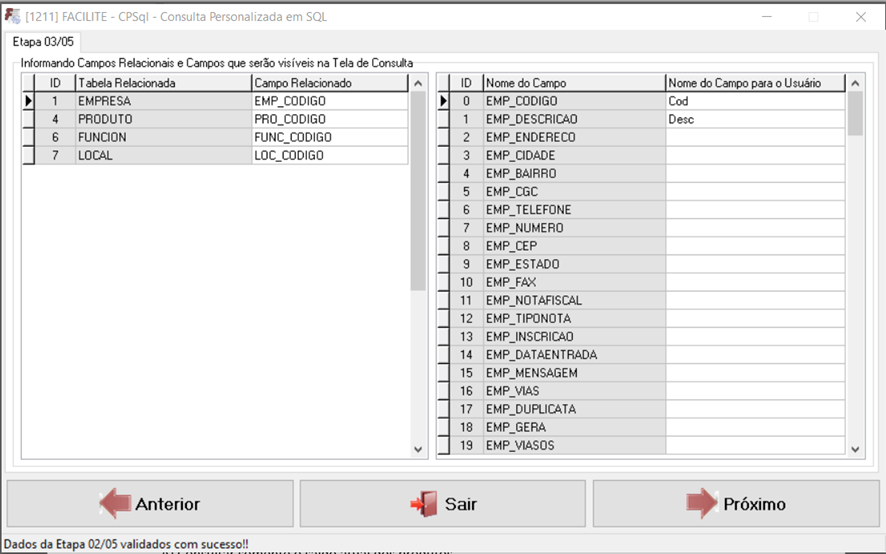Screen dimensions: 886x554
Task: Select the EMP_BAIRRO field row
Action: [641, 174]
